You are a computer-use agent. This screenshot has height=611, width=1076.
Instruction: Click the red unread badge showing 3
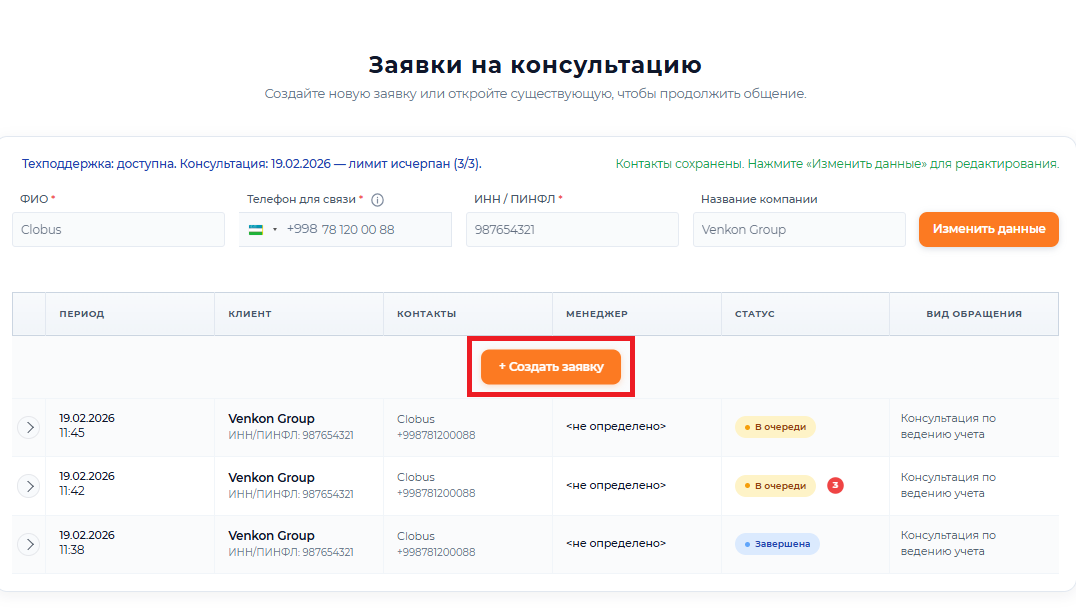click(835, 486)
